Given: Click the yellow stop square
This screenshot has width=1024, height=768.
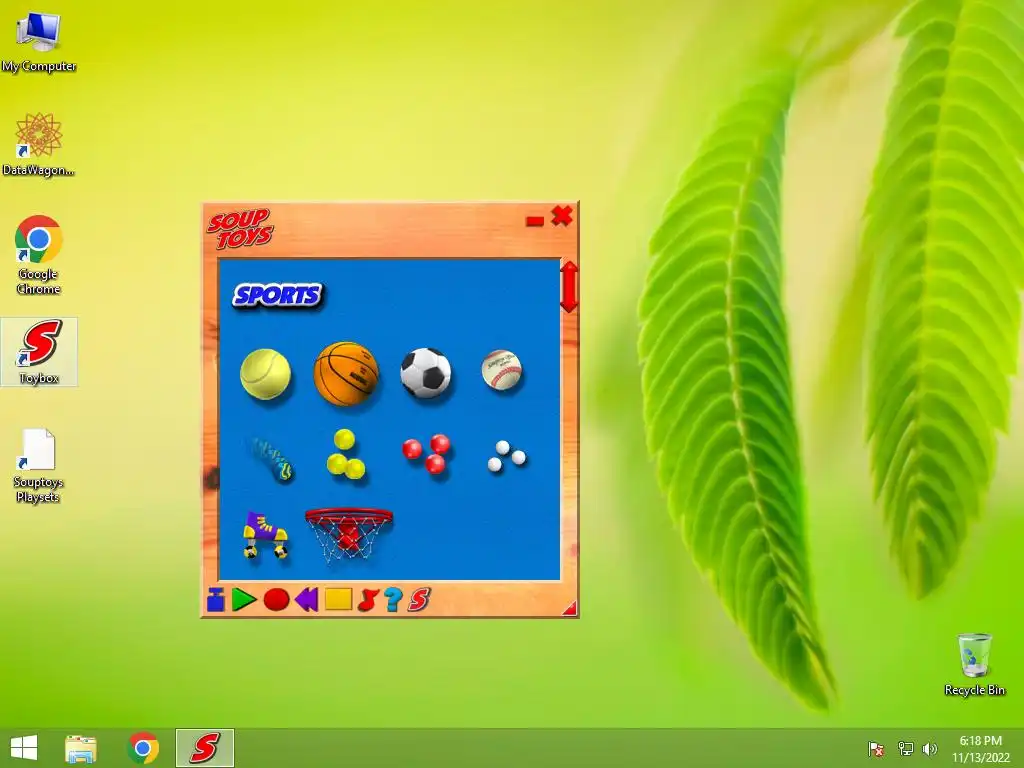Looking at the screenshot, I should pyautogui.click(x=338, y=599).
